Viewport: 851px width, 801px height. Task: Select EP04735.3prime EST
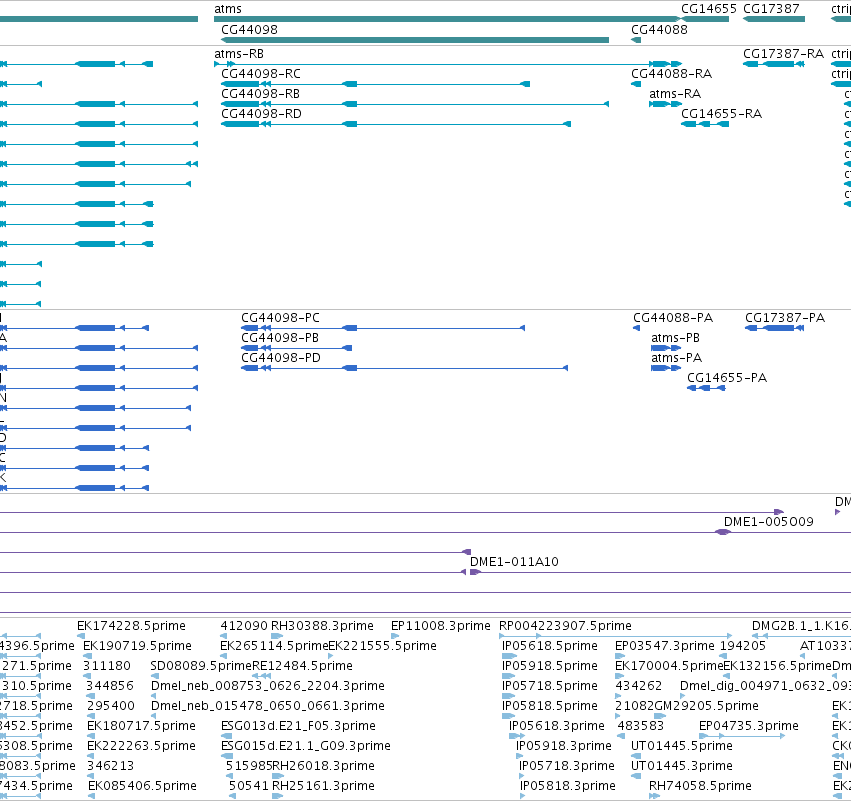(748, 726)
